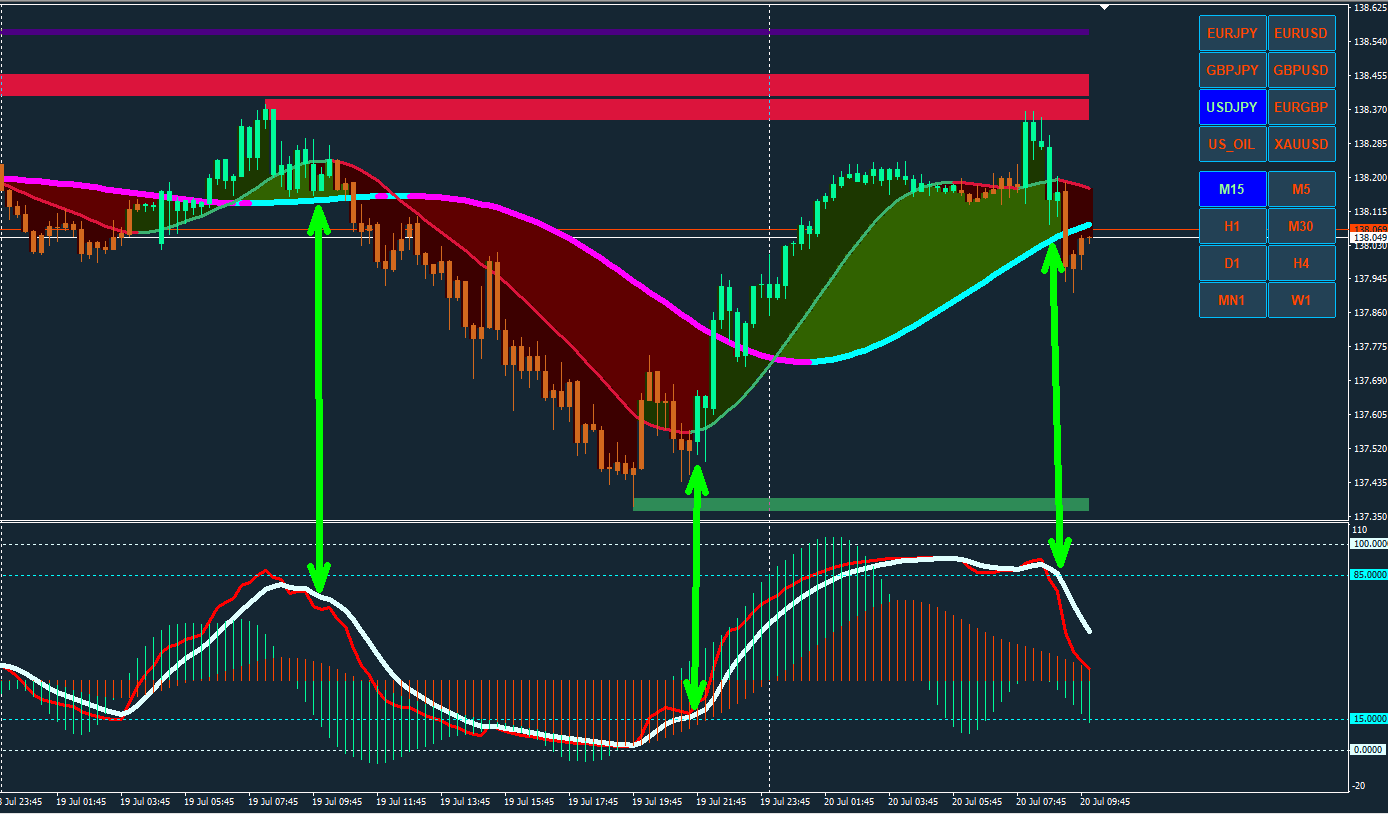Load the US_OIL symbol
The height and width of the screenshot is (815, 1388).
1232,144
